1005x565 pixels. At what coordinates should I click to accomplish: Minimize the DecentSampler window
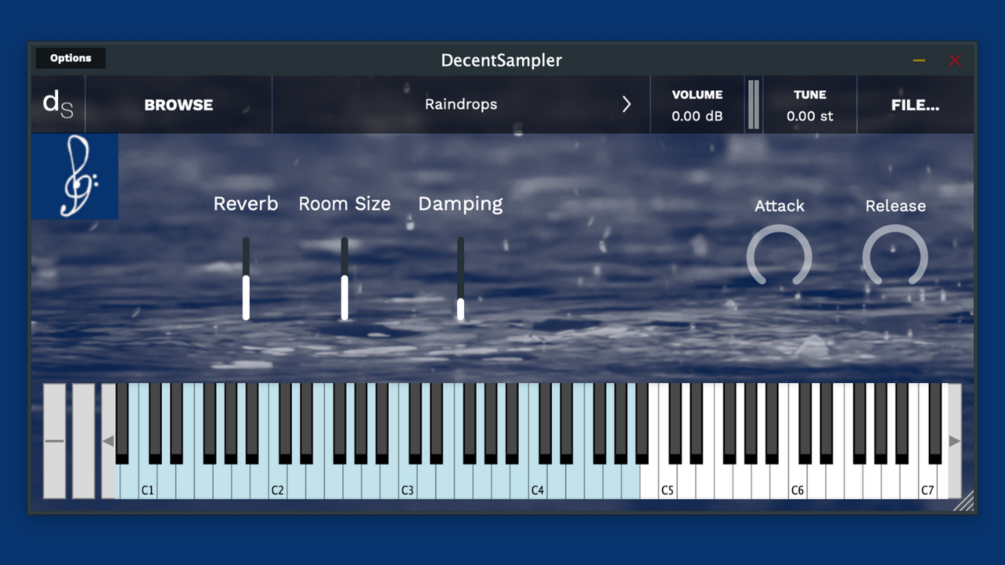918,60
